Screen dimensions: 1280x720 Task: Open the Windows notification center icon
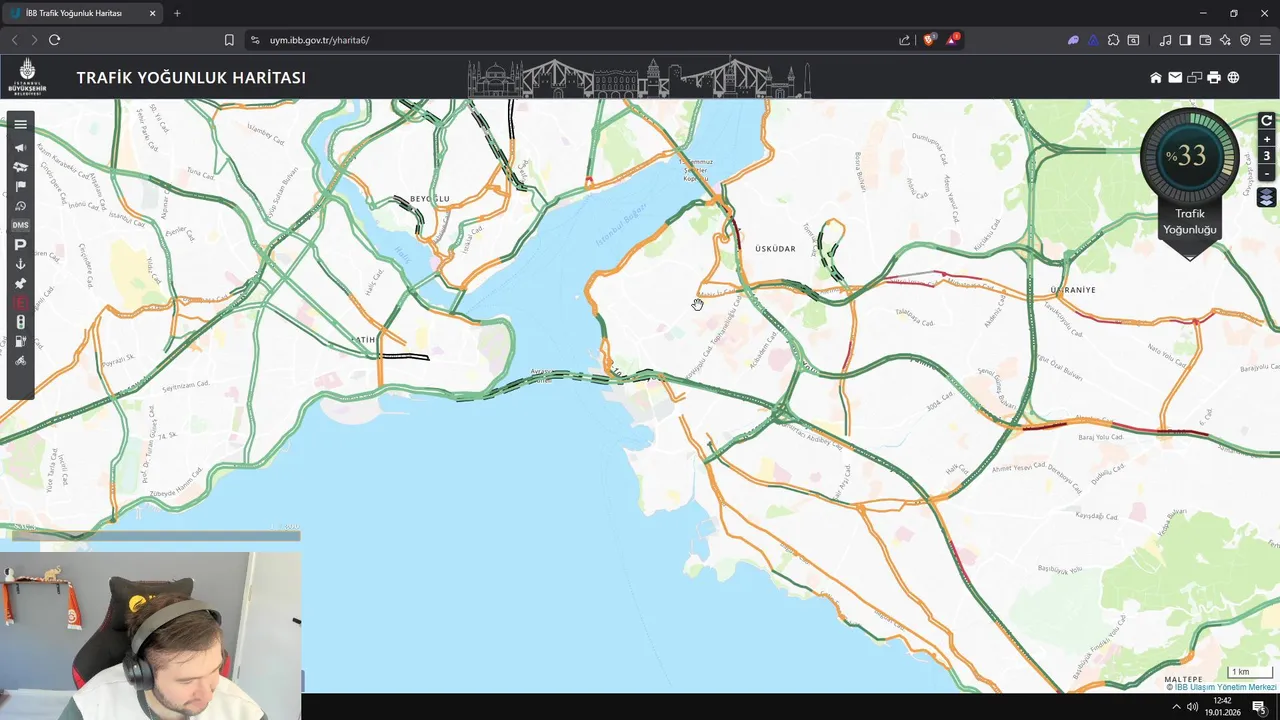click(1259, 707)
